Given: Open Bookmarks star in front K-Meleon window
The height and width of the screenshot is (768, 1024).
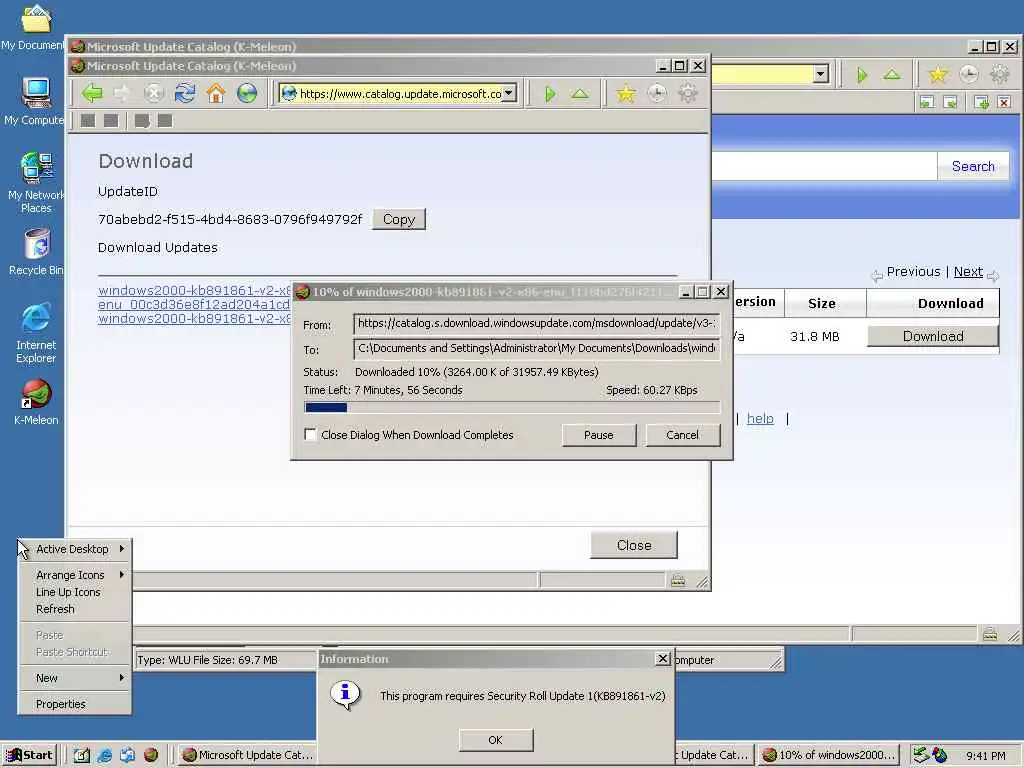Looking at the screenshot, I should [x=626, y=94].
